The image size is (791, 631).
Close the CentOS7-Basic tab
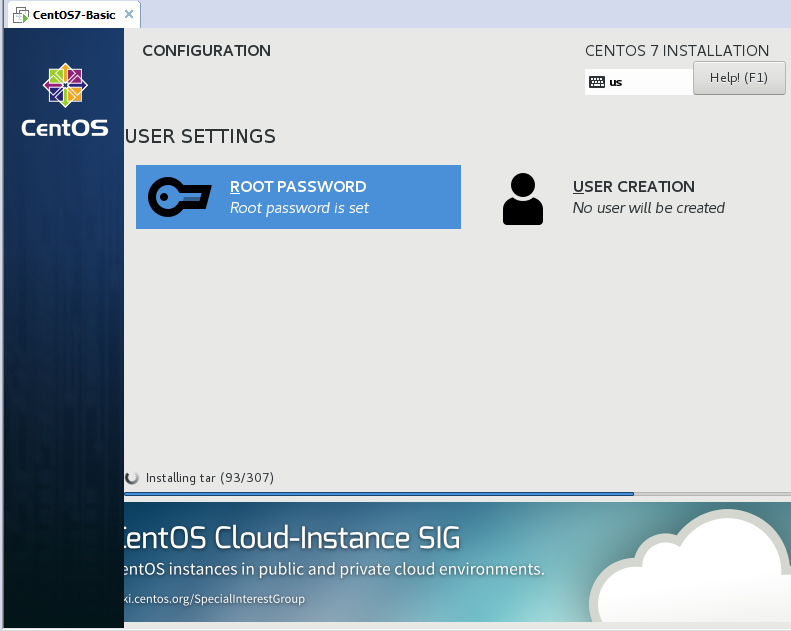coord(129,14)
